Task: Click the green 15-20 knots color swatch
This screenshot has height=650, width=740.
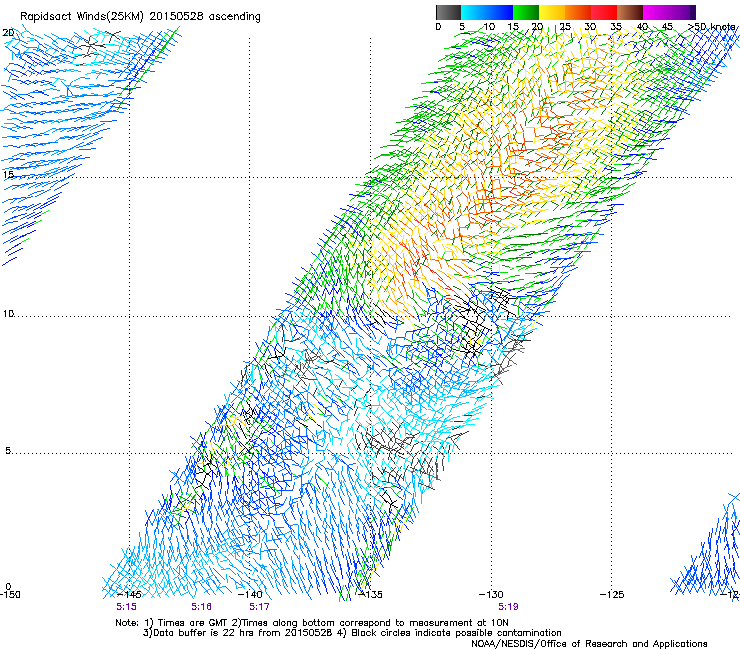Action: [x=526, y=12]
